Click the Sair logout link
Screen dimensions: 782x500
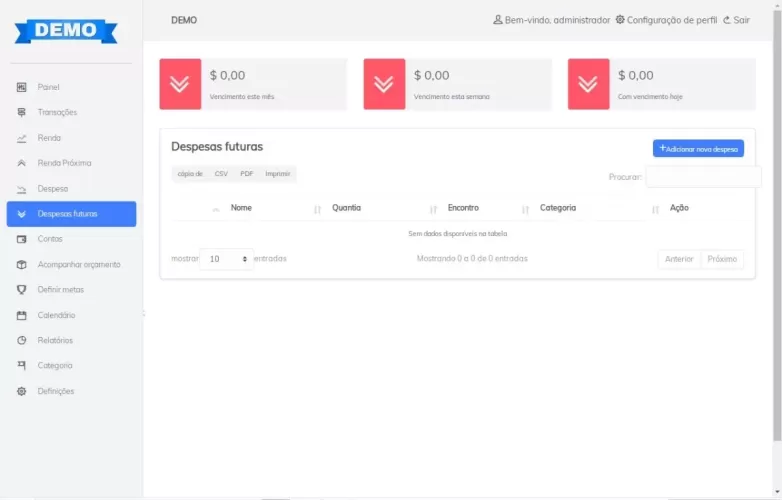pos(736,20)
